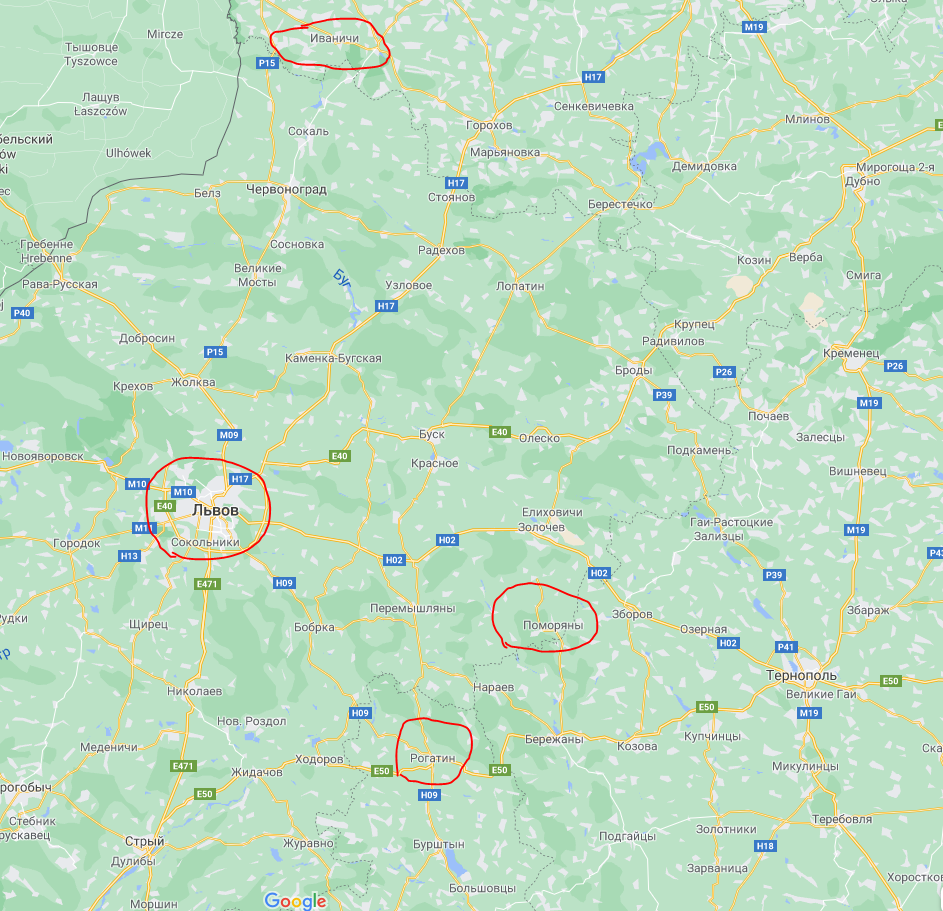The height and width of the screenshot is (911, 943).
Task: Click the H18 road shield near Золотники
Action: click(x=765, y=846)
